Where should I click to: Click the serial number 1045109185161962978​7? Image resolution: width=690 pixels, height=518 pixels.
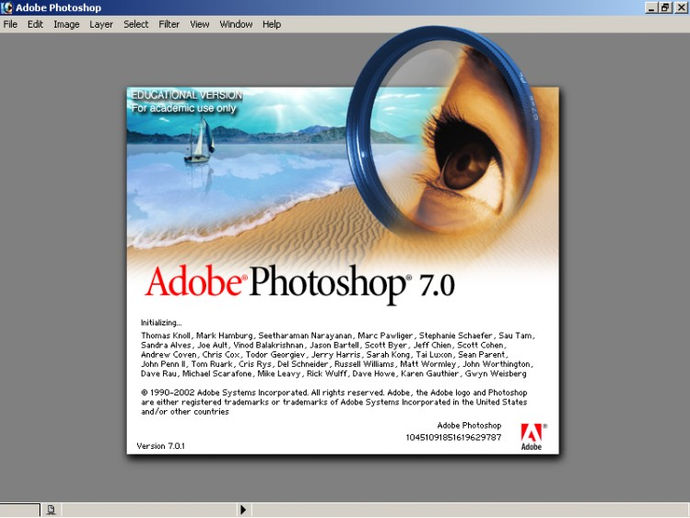pos(453,437)
